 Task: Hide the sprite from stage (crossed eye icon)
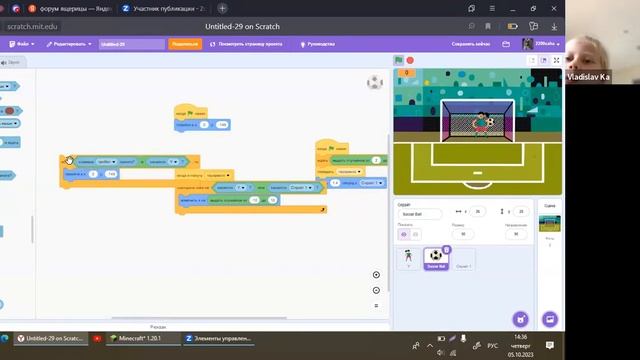(416, 234)
